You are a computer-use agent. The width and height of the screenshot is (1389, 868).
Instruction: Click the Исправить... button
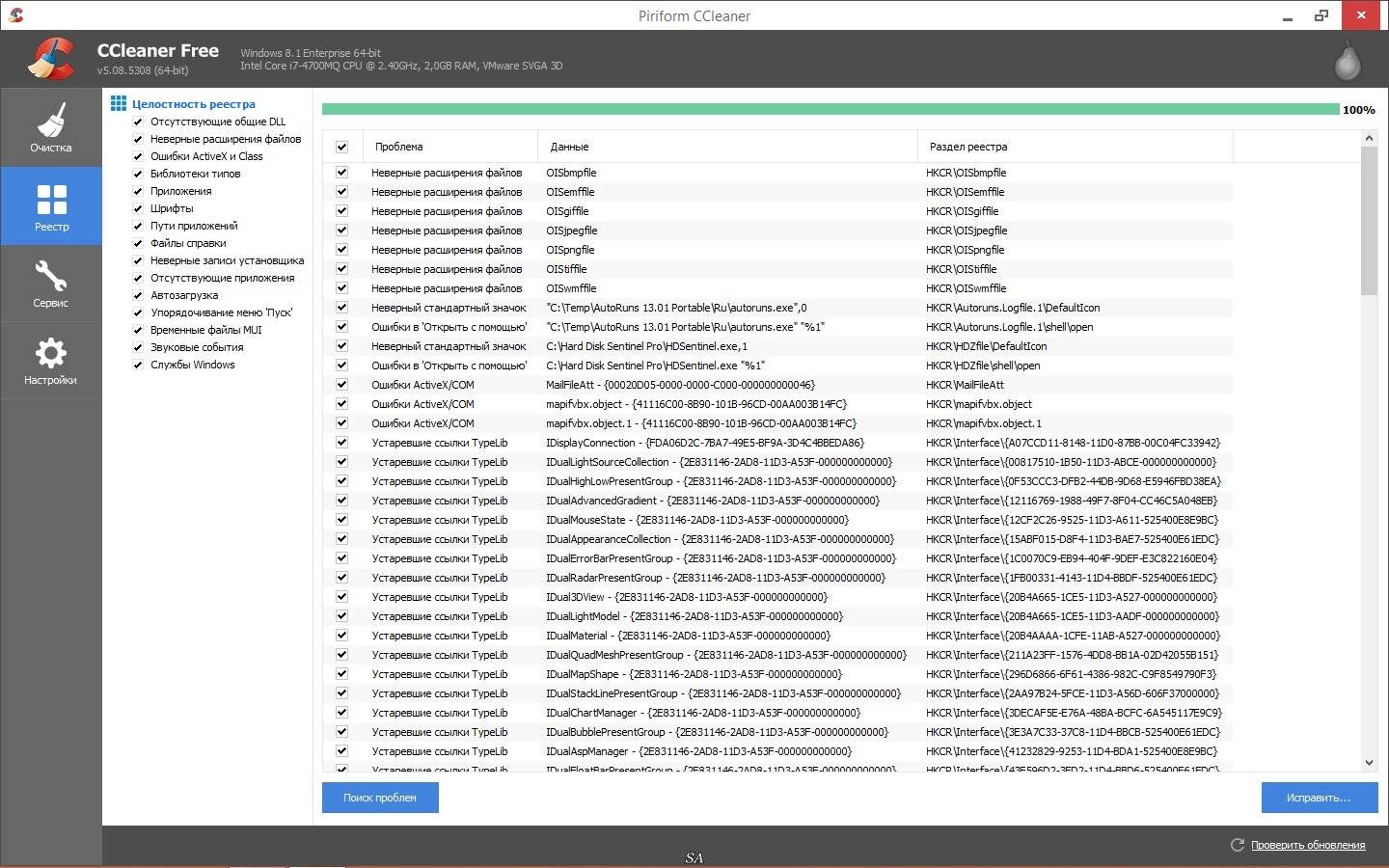click(1319, 798)
